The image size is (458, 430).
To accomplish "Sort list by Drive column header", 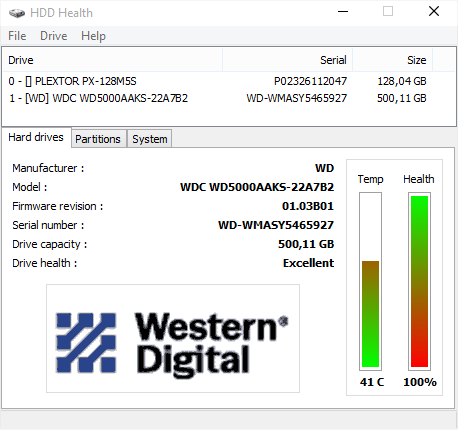I will 113,60.
